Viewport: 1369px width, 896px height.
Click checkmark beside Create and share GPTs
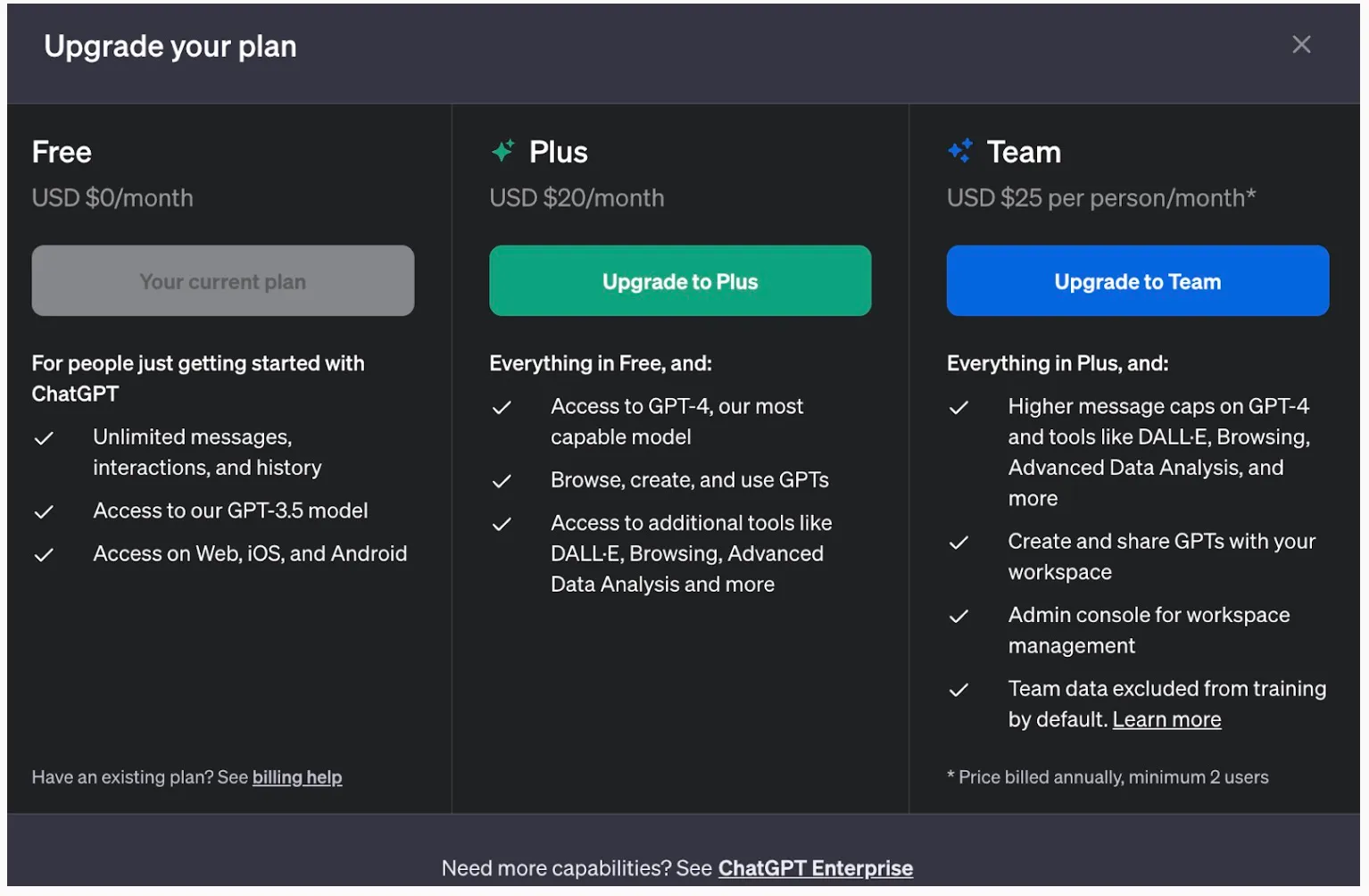tap(958, 543)
